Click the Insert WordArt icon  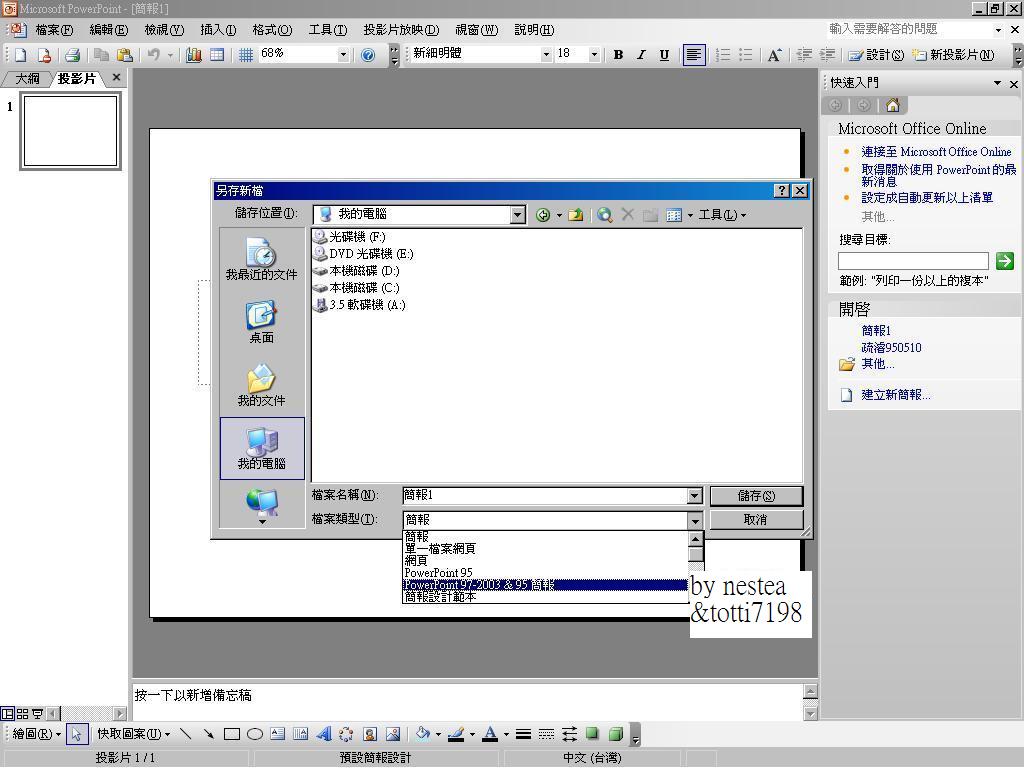(323, 734)
